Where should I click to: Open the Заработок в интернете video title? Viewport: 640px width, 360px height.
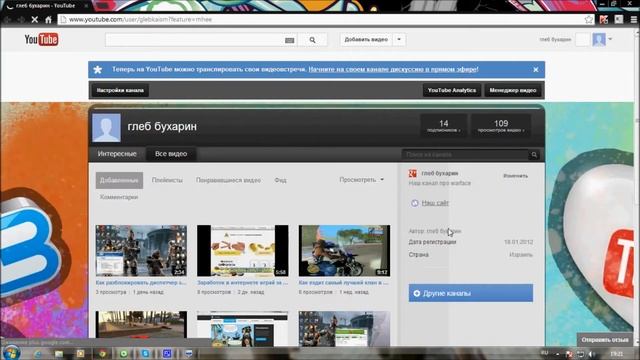[x=242, y=282]
